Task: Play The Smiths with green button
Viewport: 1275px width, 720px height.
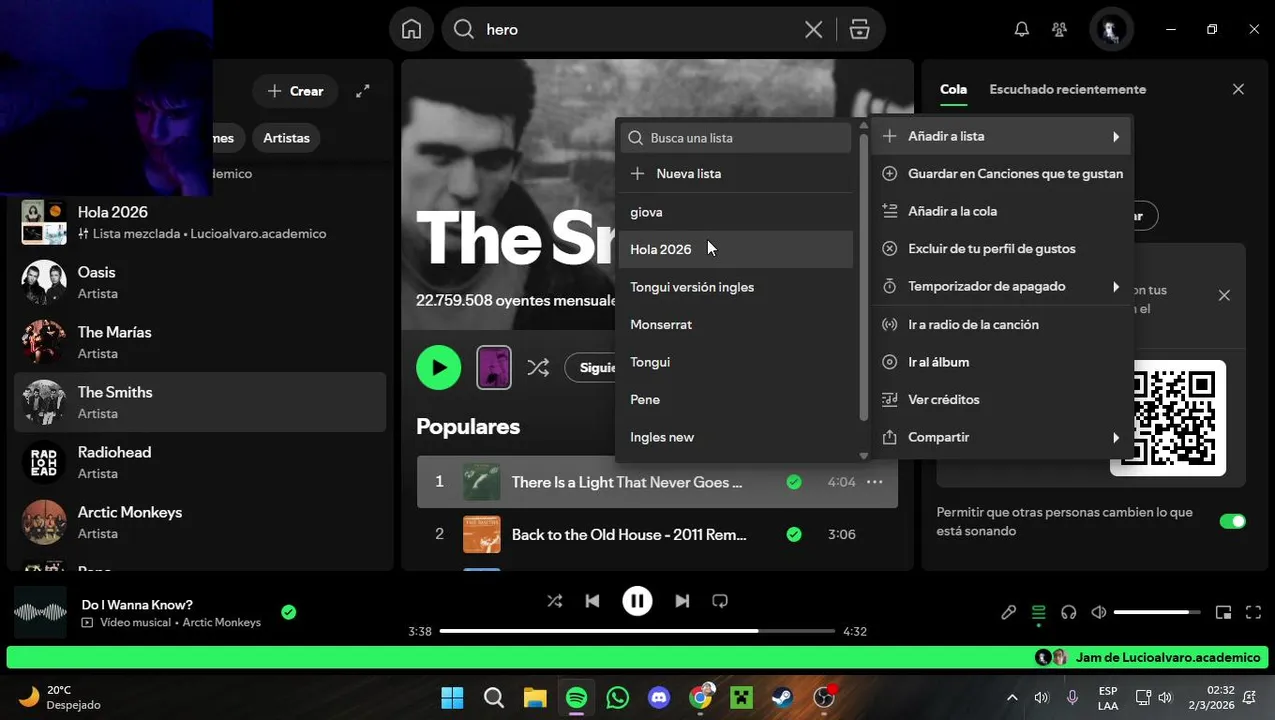Action: point(438,368)
